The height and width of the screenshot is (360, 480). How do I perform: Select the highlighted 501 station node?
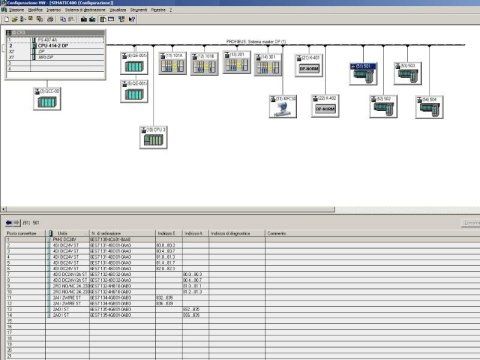(x=363, y=74)
